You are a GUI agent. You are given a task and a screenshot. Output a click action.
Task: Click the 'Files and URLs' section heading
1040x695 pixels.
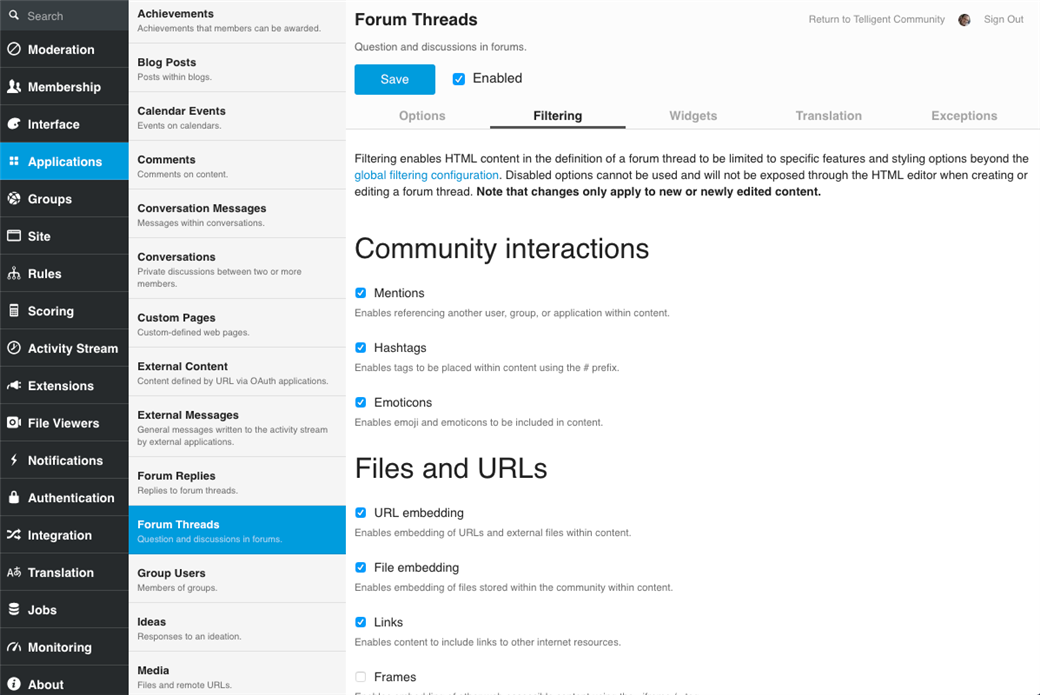coord(451,468)
